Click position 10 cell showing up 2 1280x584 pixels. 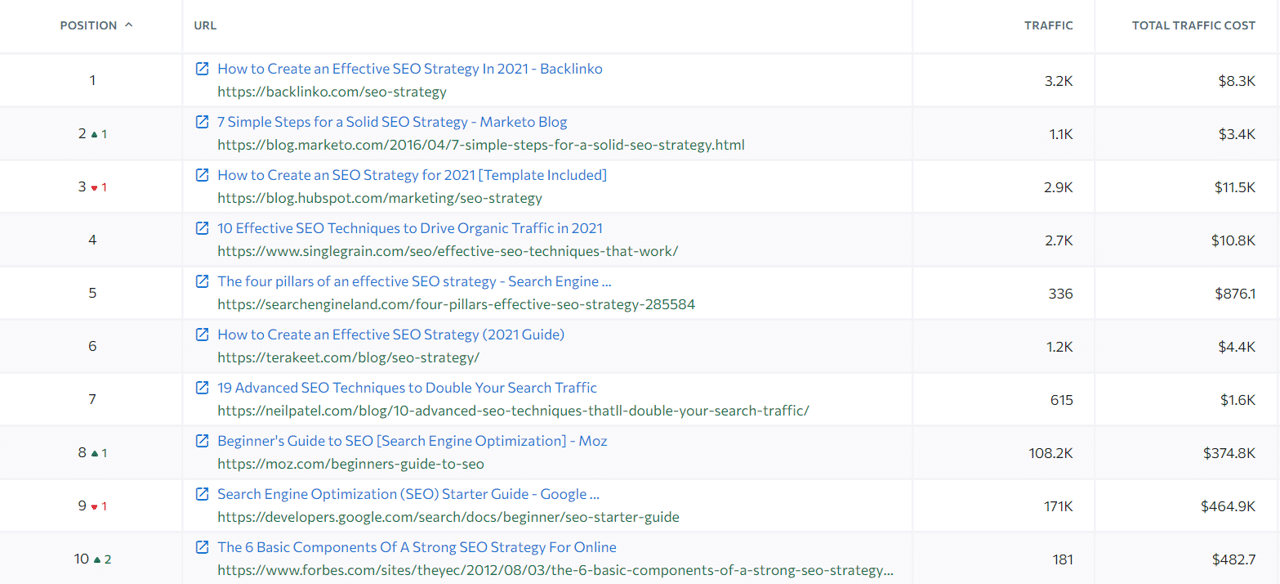point(92,559)
